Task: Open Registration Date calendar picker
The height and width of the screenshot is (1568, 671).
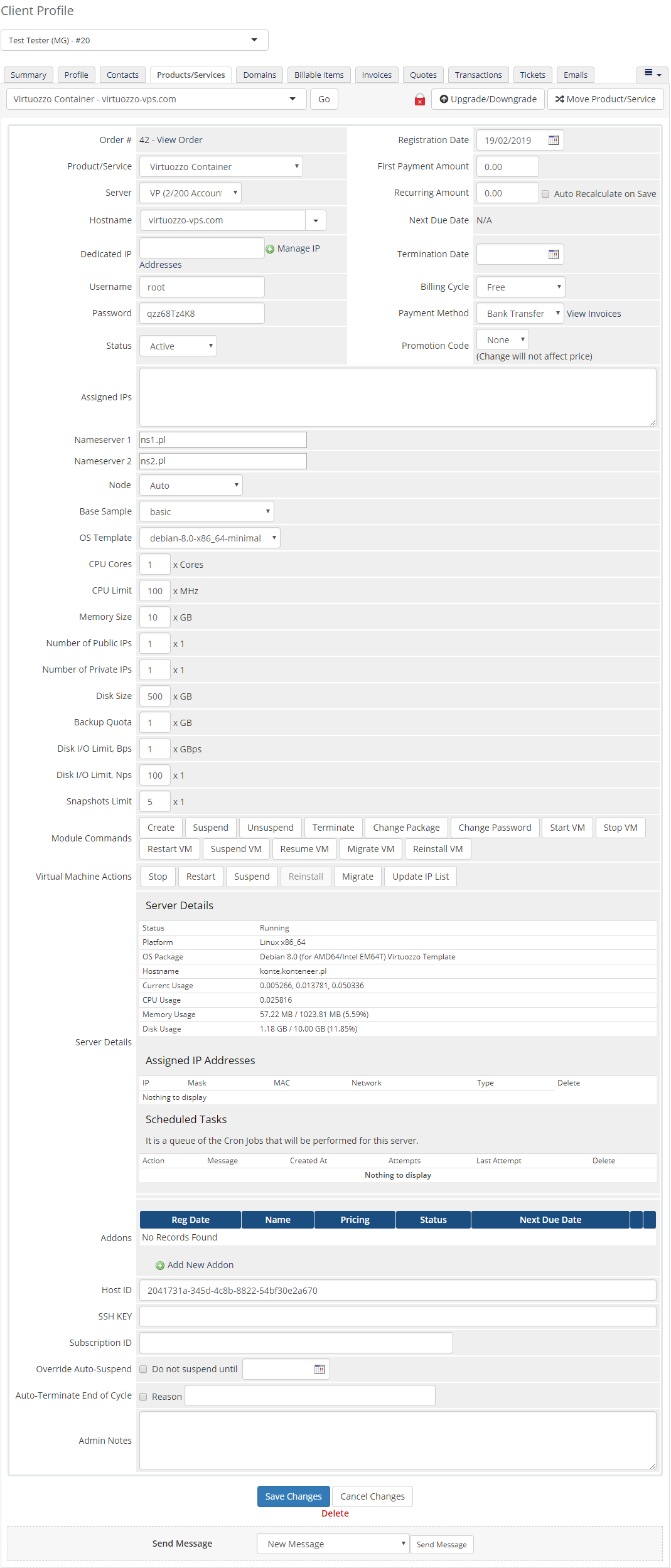Action: (553, 140)
